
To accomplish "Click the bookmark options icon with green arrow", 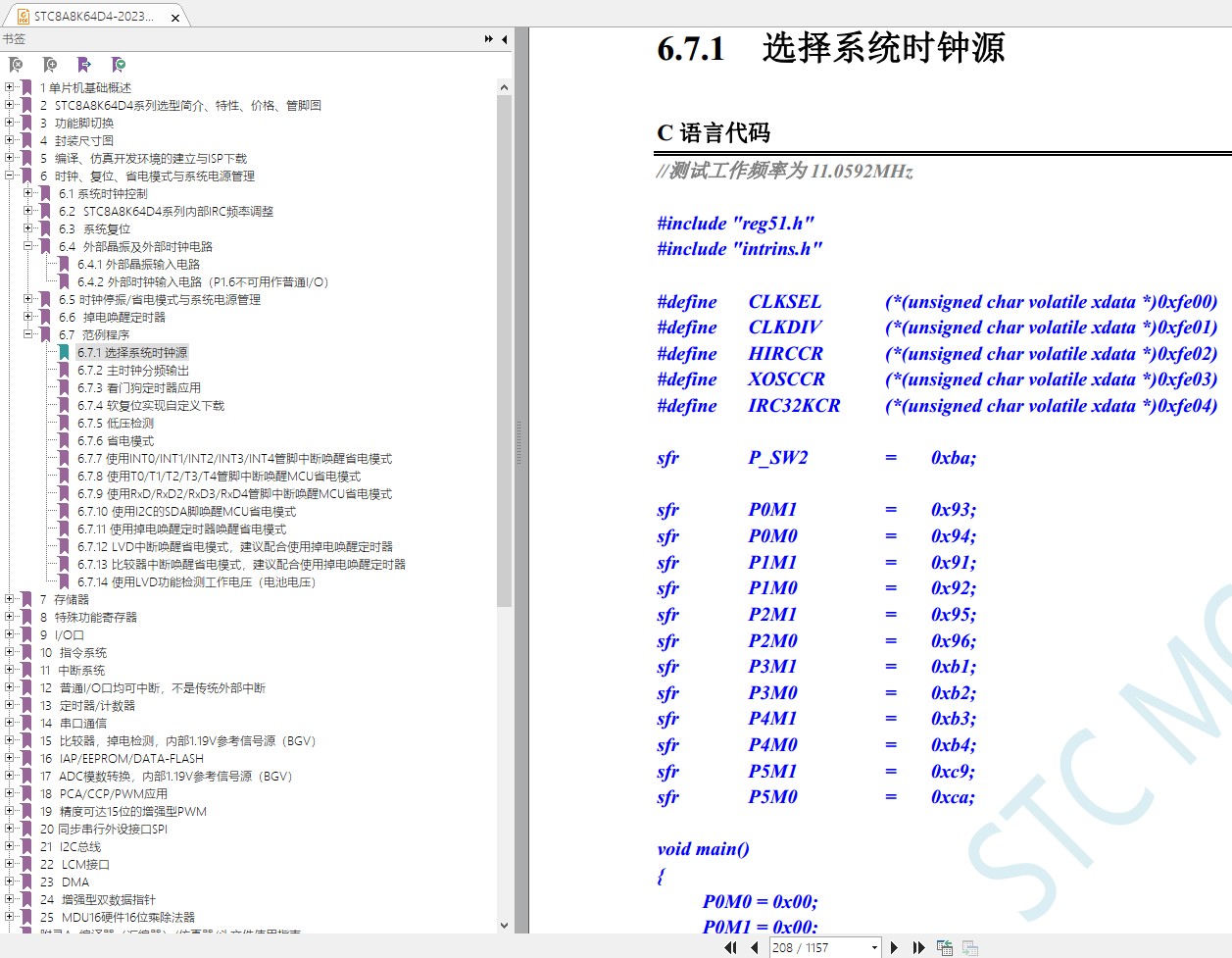I will click(x=119, y=65).
